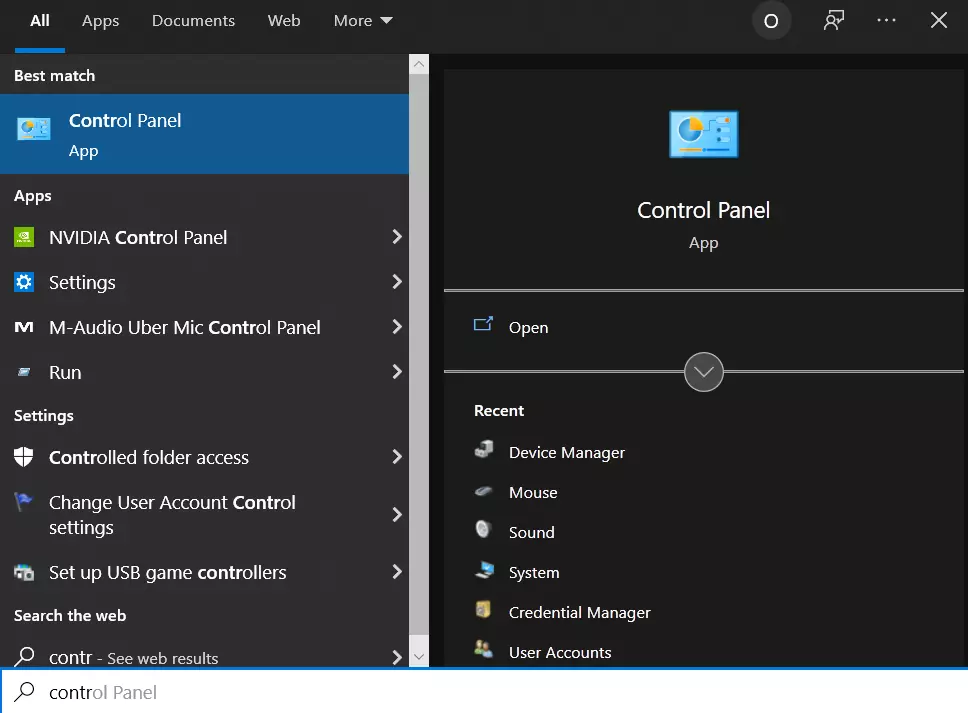This screenshot has height=713, width=968.
Task: Select contr - See web results
Action: (x=204, y=657)
